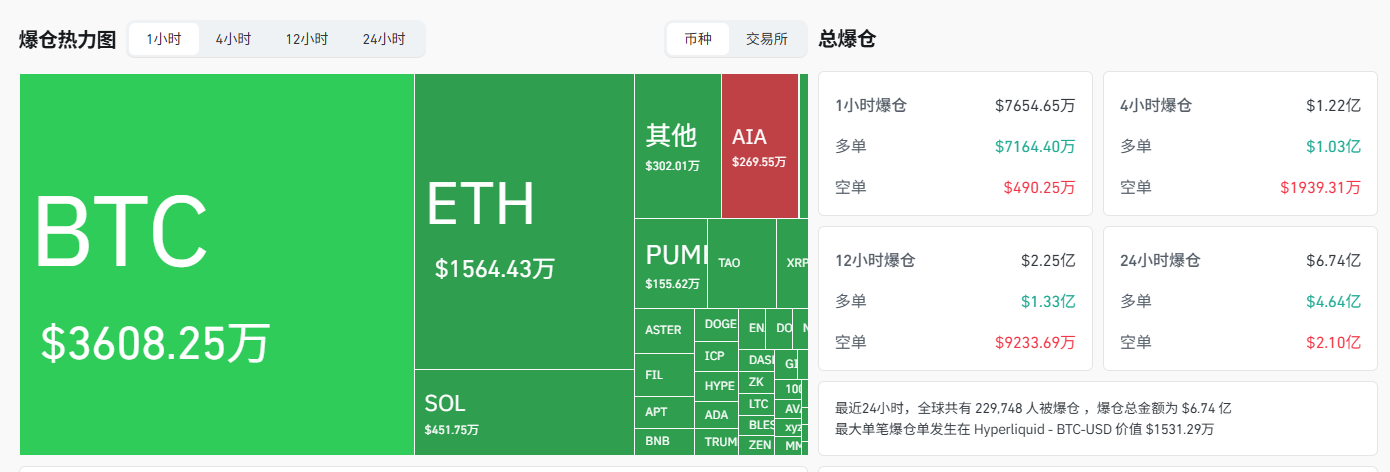Click the FIL heatmap block

click(664, 375)
